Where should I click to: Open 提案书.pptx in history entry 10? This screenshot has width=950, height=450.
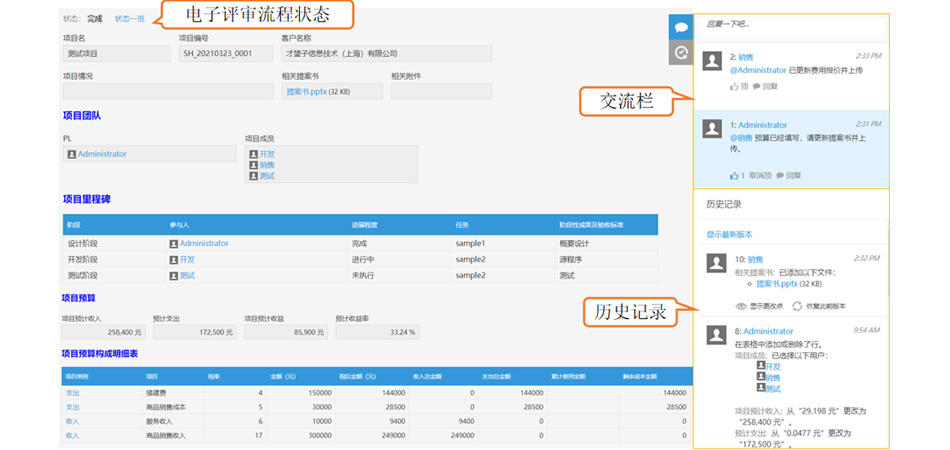776,283
